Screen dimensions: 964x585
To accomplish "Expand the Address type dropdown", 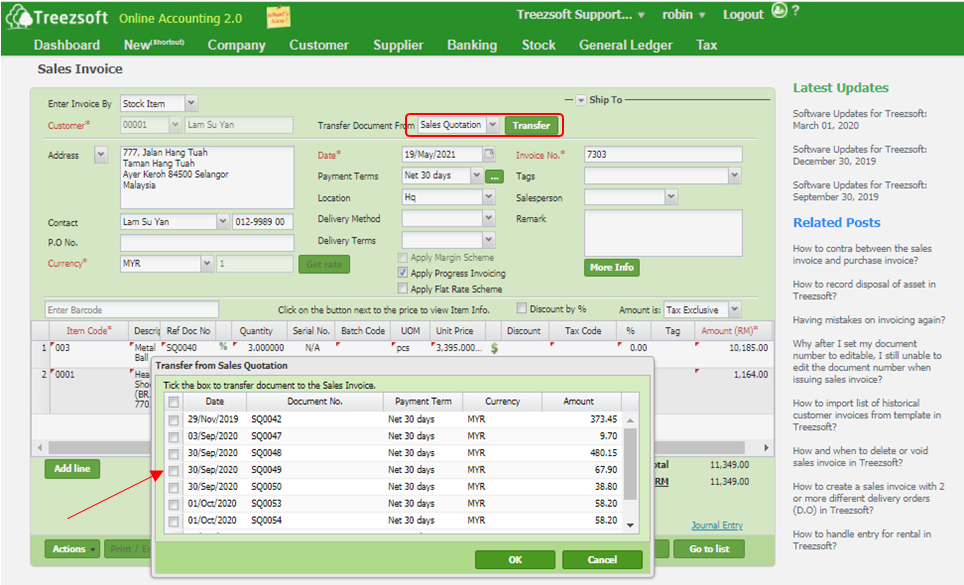I will [101, 155].
